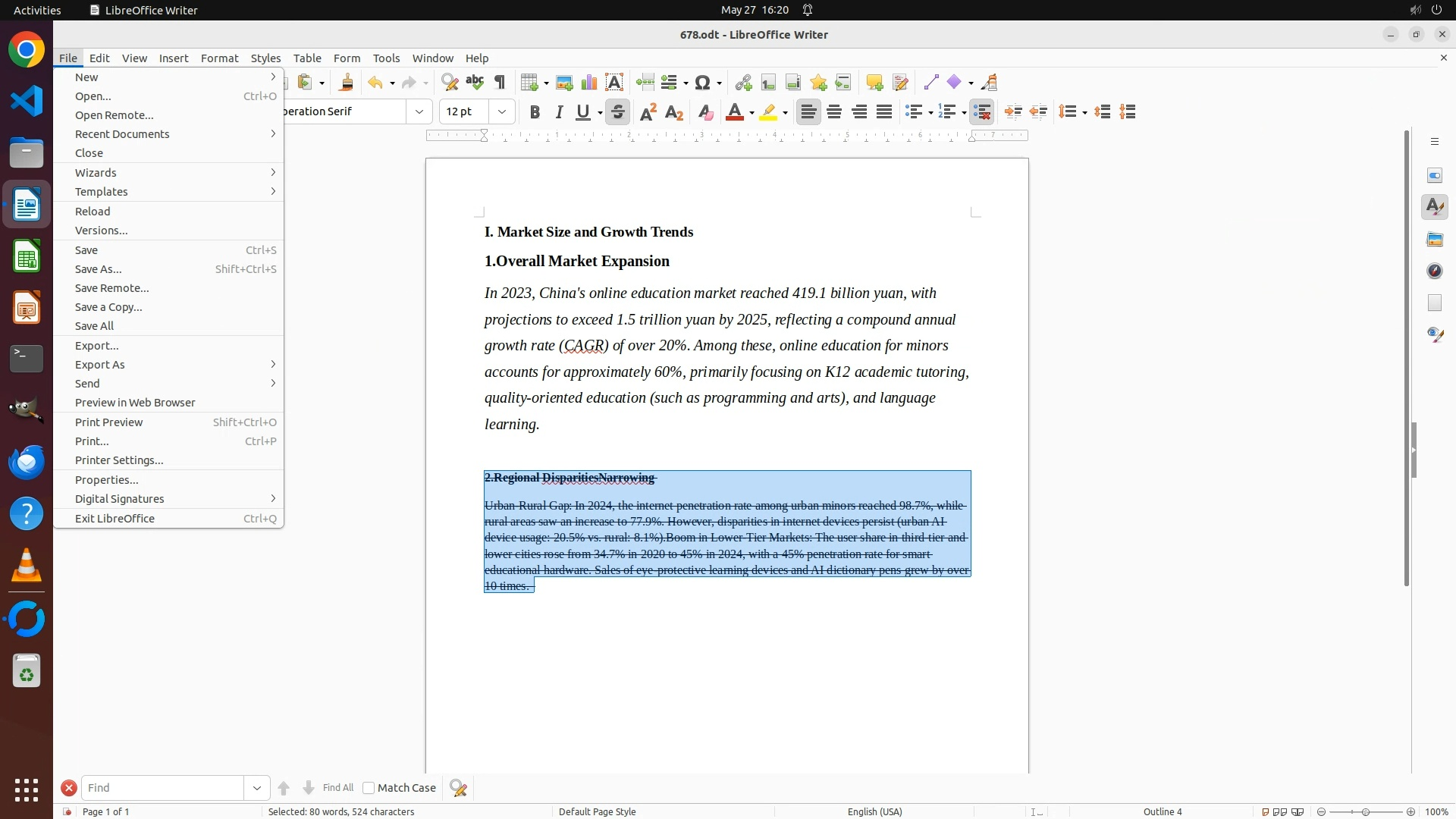Choose Print Preview from File menu

coord(109,422)
